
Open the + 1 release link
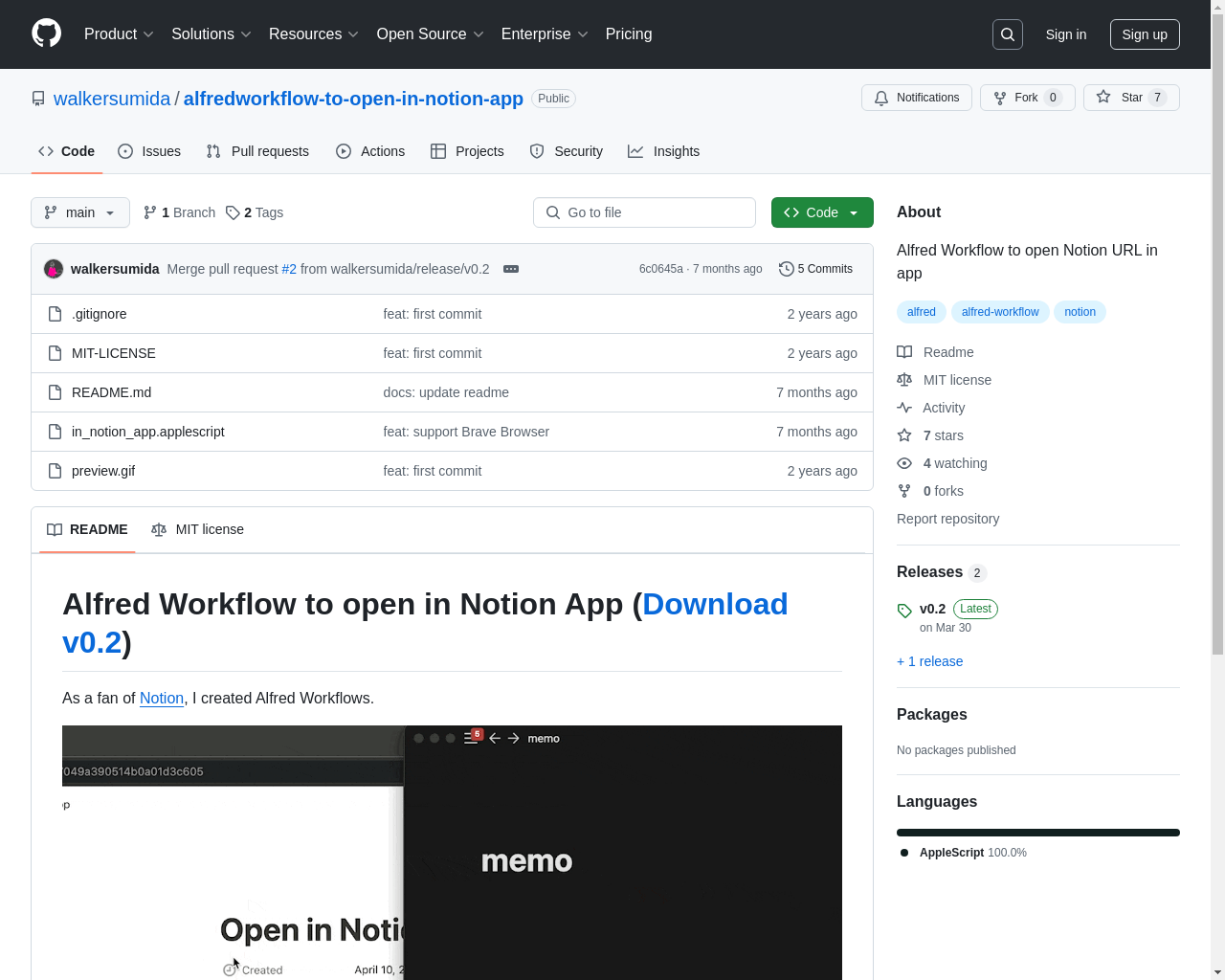(x=929, y=661)
